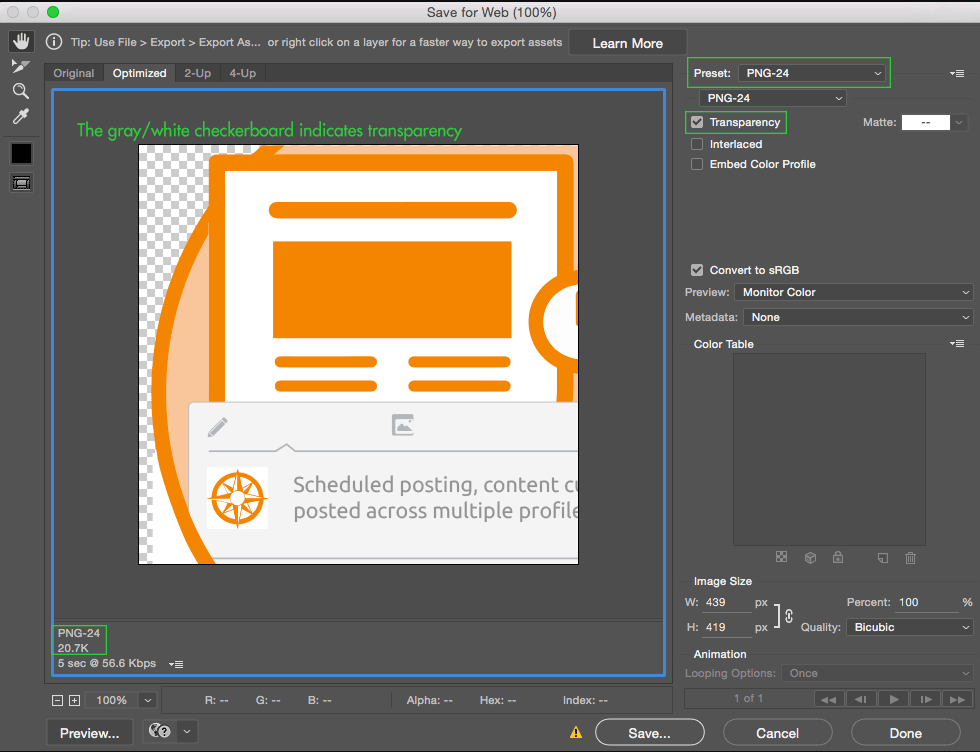
Task: Select the Hand tool
Action: [21, 42]
